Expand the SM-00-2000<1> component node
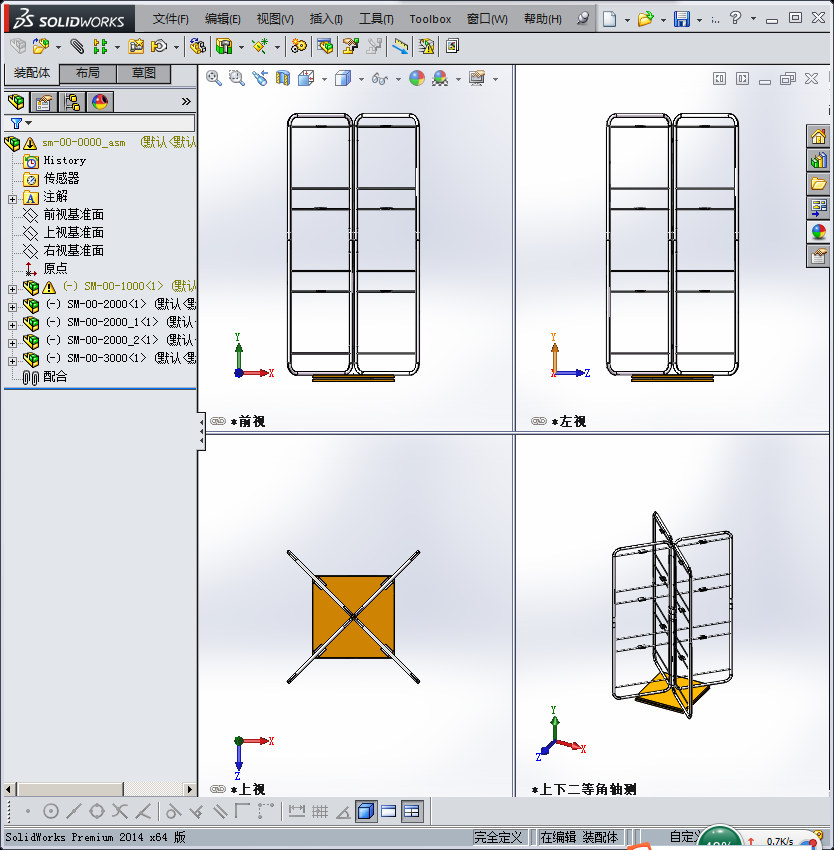 12,307
